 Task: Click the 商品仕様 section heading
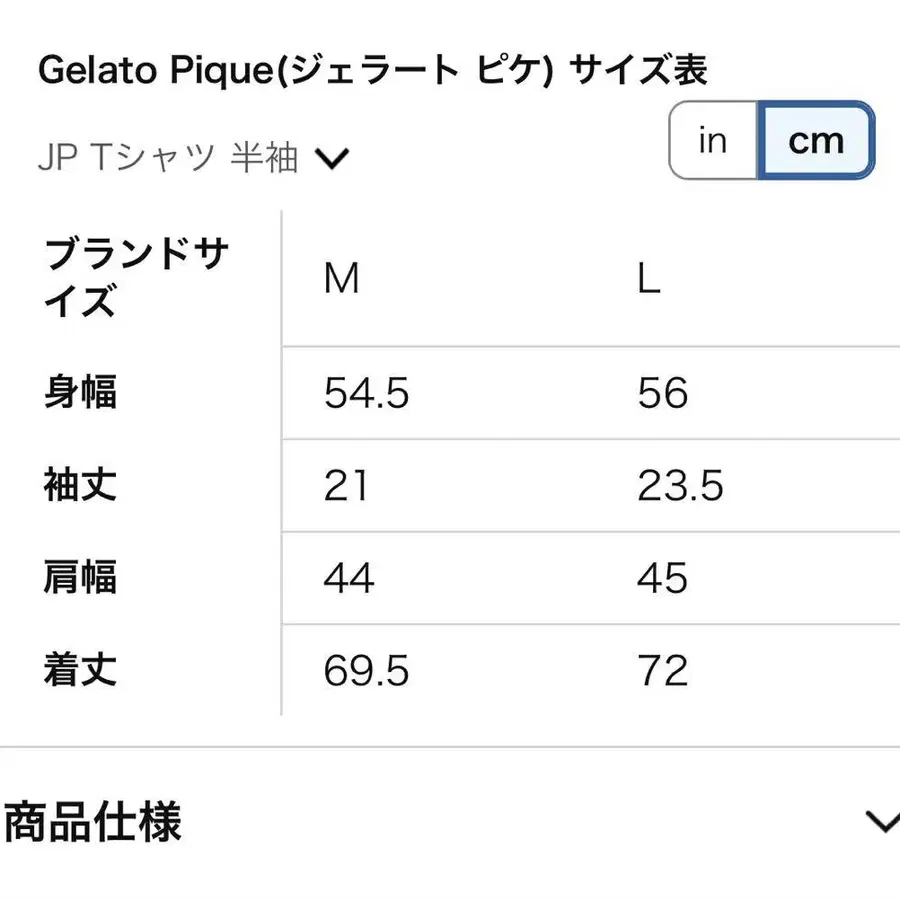[x=93, y=824]
